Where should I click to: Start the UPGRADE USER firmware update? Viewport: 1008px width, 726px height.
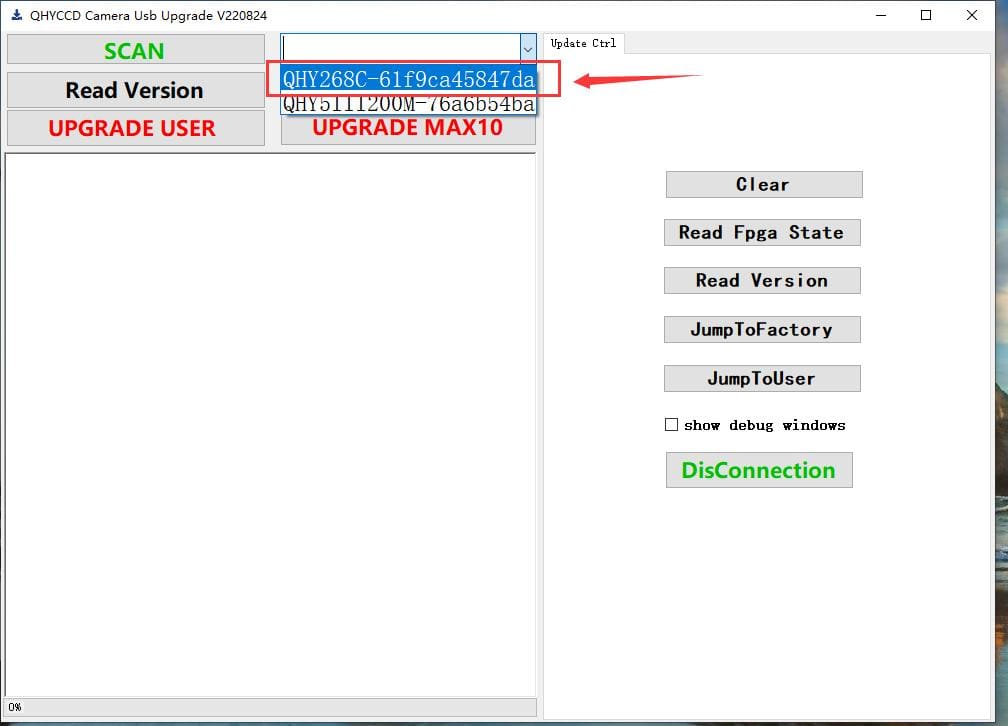136,128
